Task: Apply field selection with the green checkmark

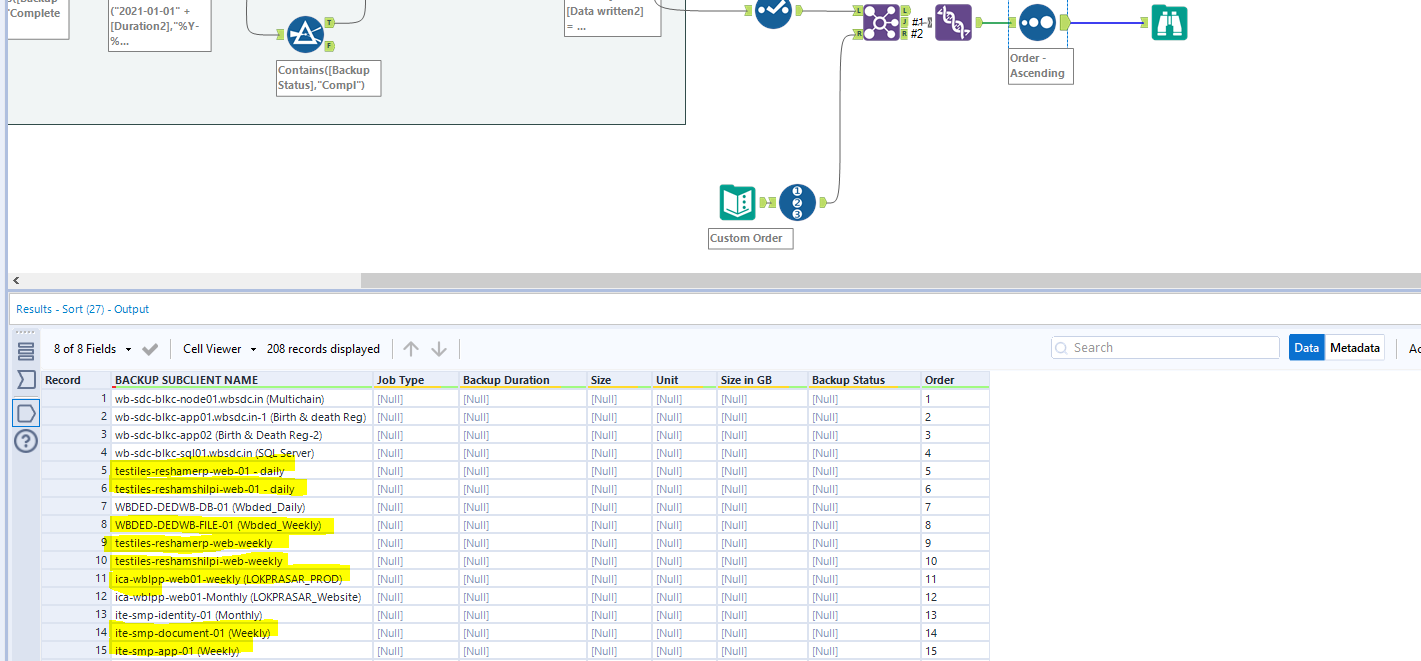Action: (x=150, y=348)
